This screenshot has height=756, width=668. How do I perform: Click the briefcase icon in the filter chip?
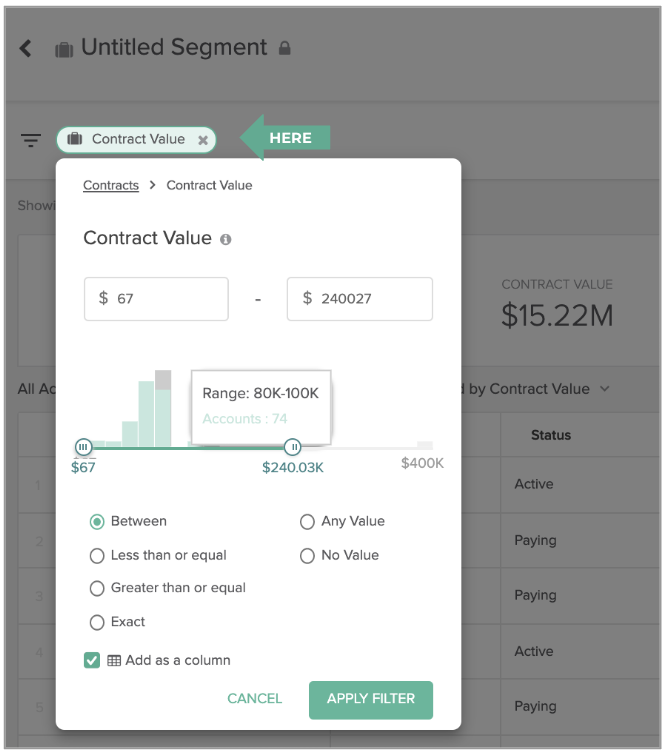[x=75, y=139]
